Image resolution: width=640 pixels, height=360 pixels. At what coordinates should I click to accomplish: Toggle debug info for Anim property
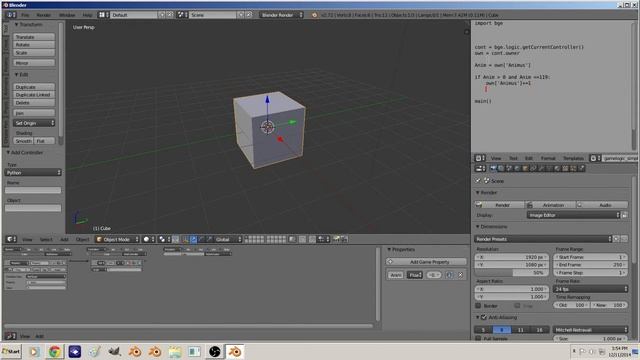click(x=449, y=275)
